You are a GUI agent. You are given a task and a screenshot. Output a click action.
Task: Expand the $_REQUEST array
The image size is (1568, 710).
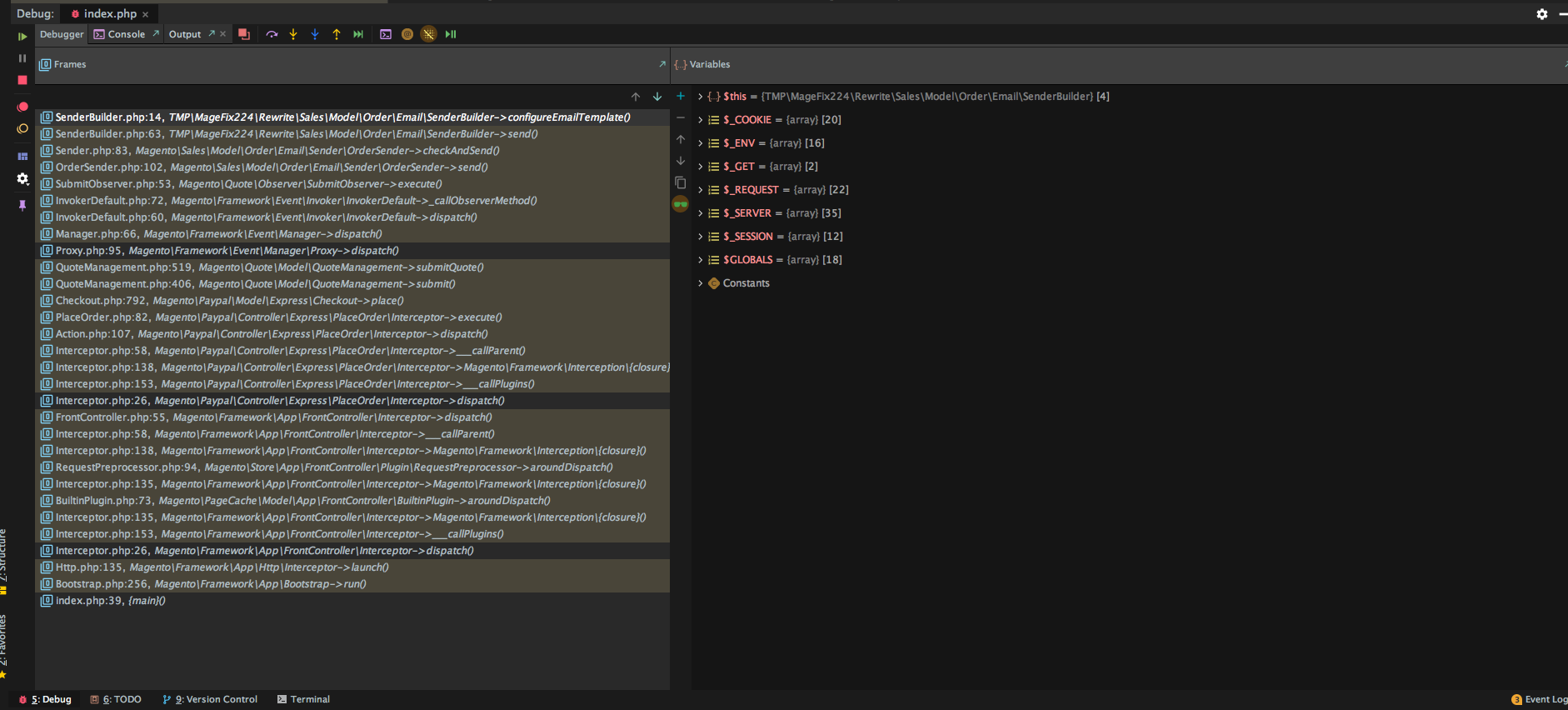pyautogui.click(x=700, y=190)
